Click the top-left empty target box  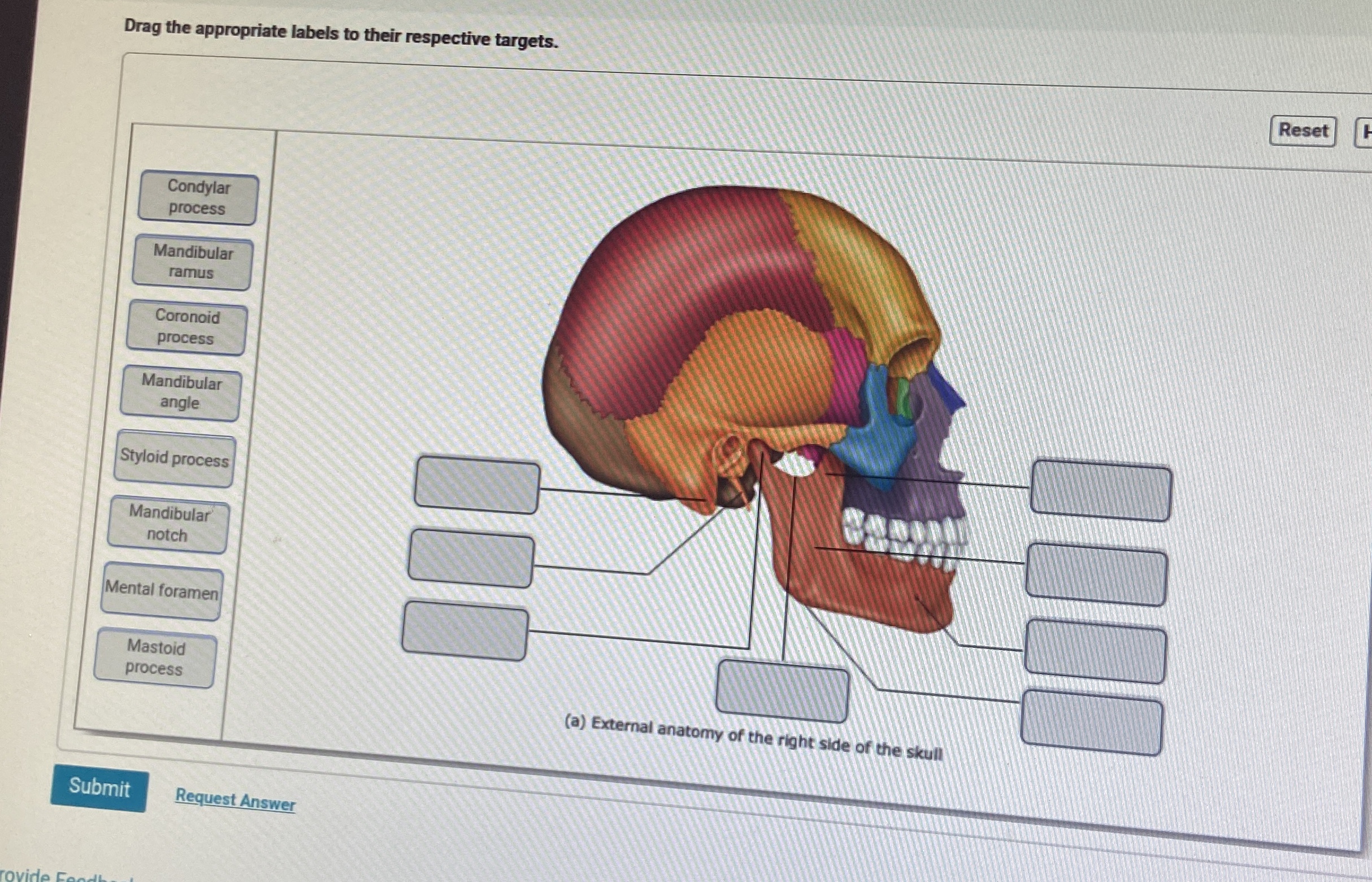tap(477, 485)
